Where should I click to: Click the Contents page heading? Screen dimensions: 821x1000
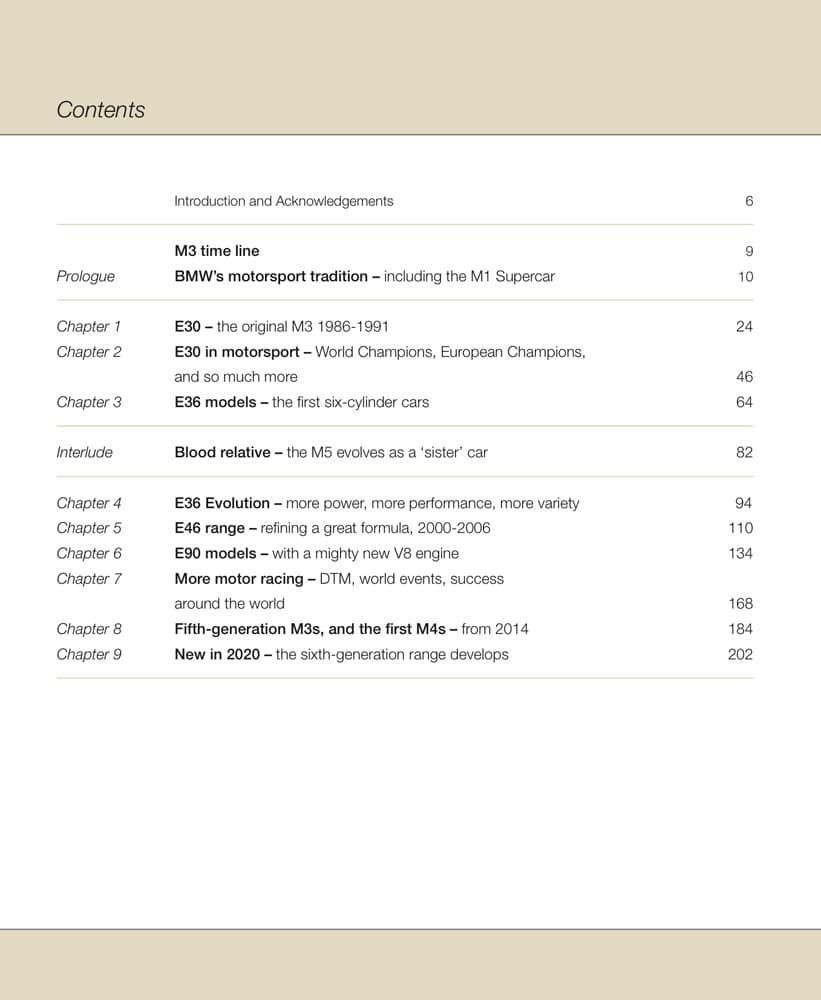pos(100,110)
